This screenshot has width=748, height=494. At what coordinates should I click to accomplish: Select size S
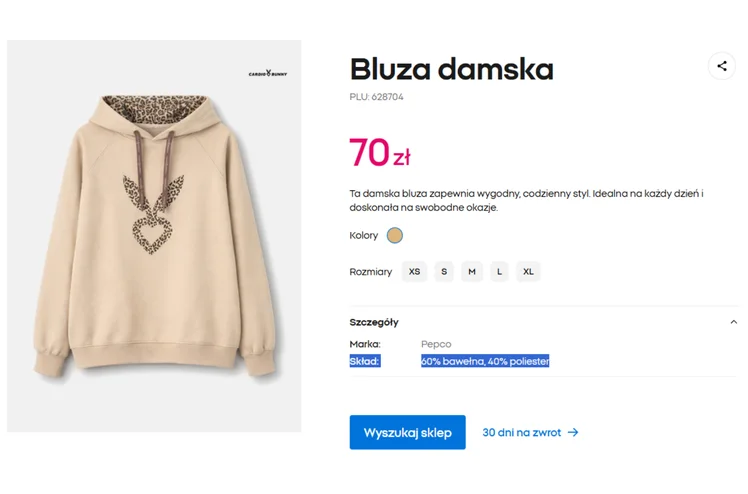(x=444, y=271)
